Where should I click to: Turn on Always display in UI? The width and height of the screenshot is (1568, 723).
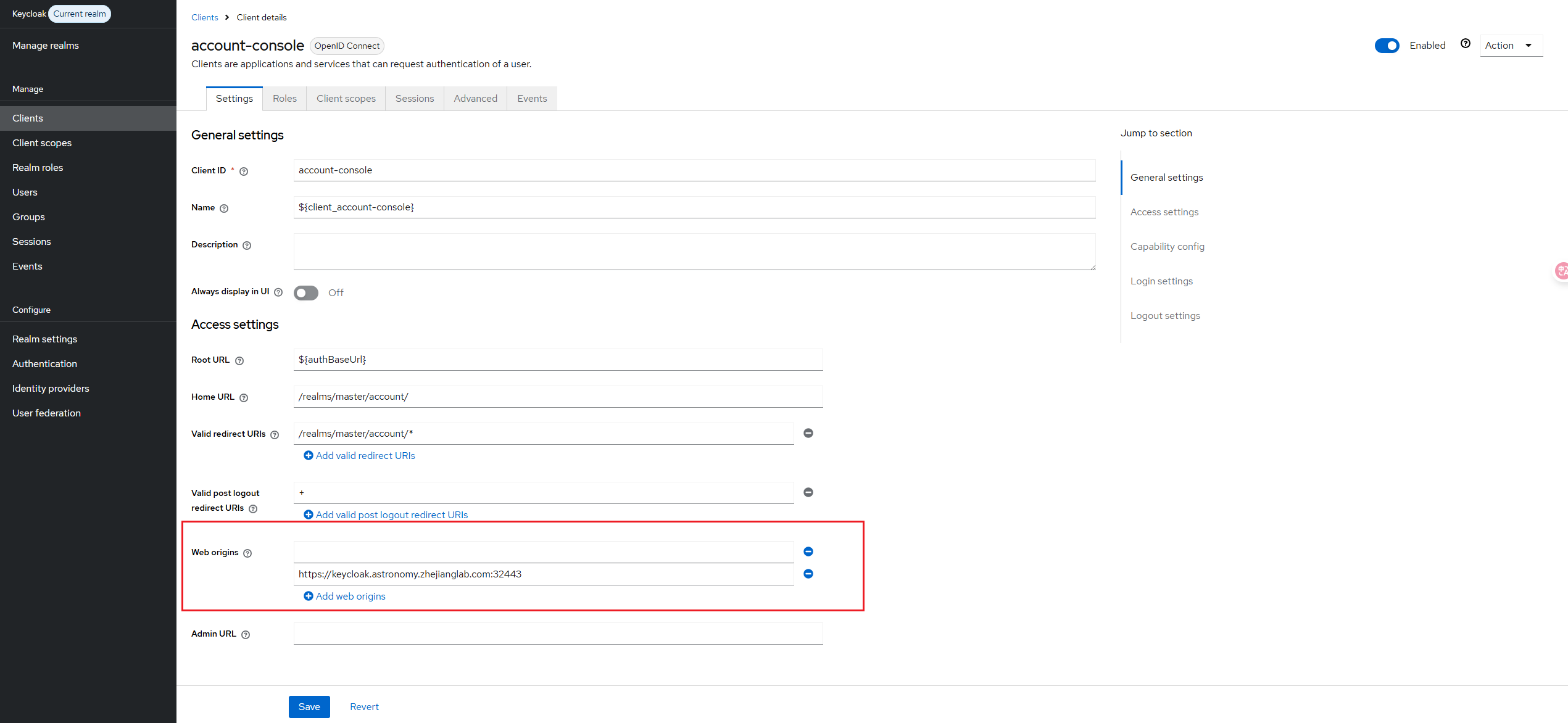coord(306,293)
